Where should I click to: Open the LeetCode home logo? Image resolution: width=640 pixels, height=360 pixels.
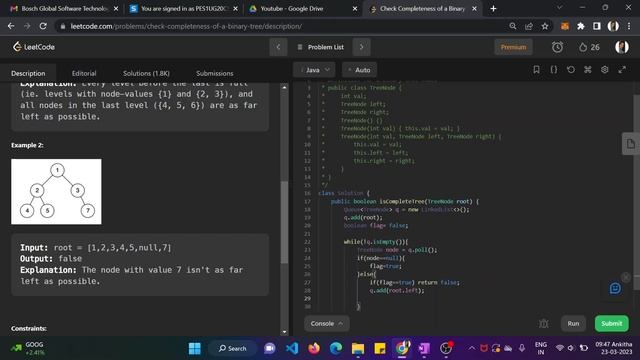tap(33, 47)
